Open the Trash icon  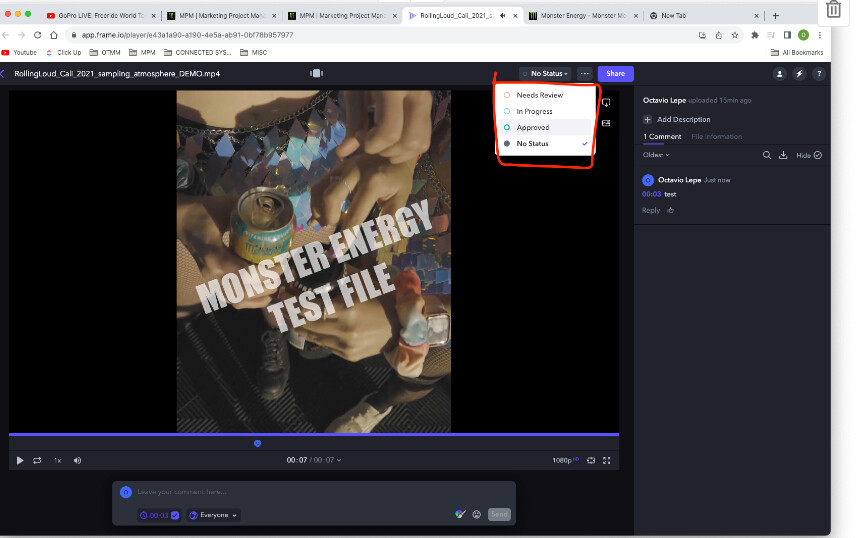pos(833,9)
